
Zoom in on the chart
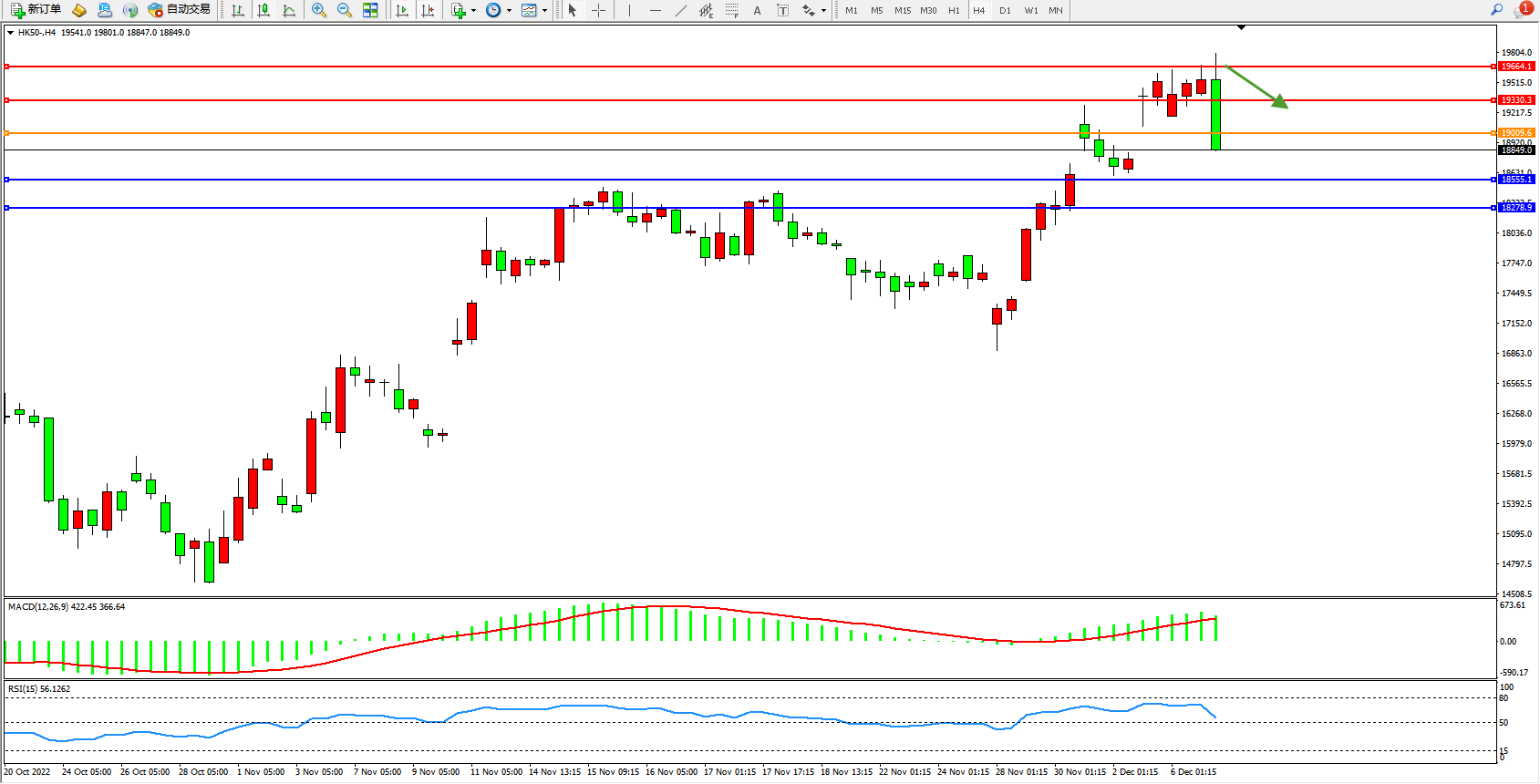pos(319,10)
